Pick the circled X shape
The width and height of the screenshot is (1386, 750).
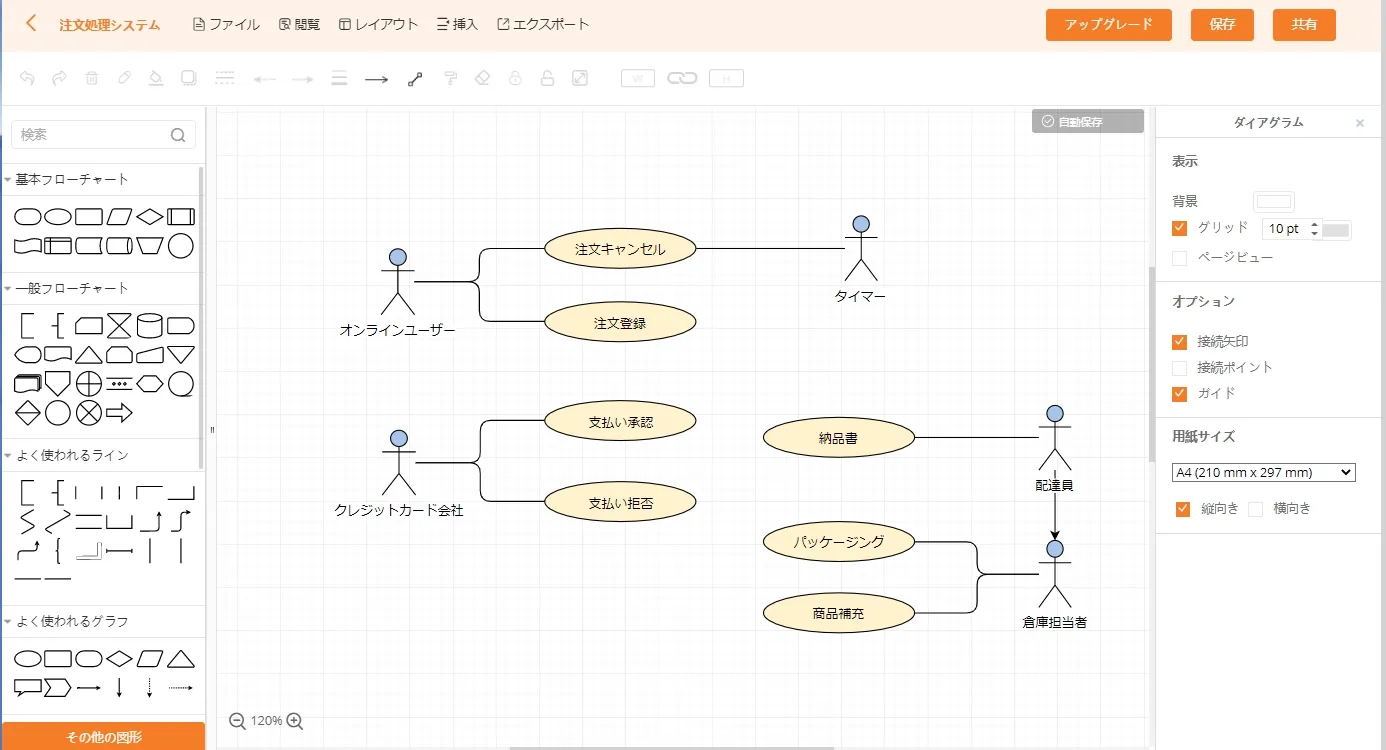click(89, 412)
